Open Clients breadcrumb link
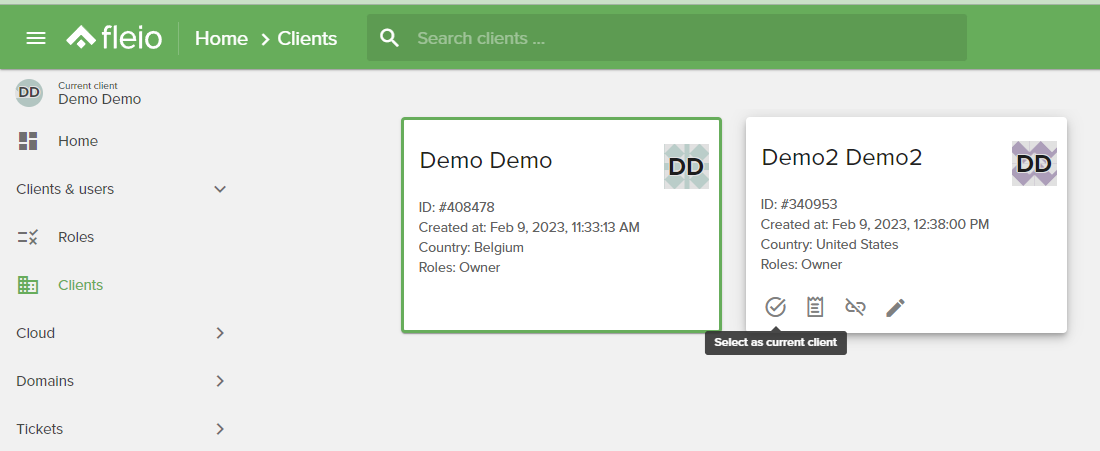This screenshot has width=1100, height=451. tap(307, 38)
